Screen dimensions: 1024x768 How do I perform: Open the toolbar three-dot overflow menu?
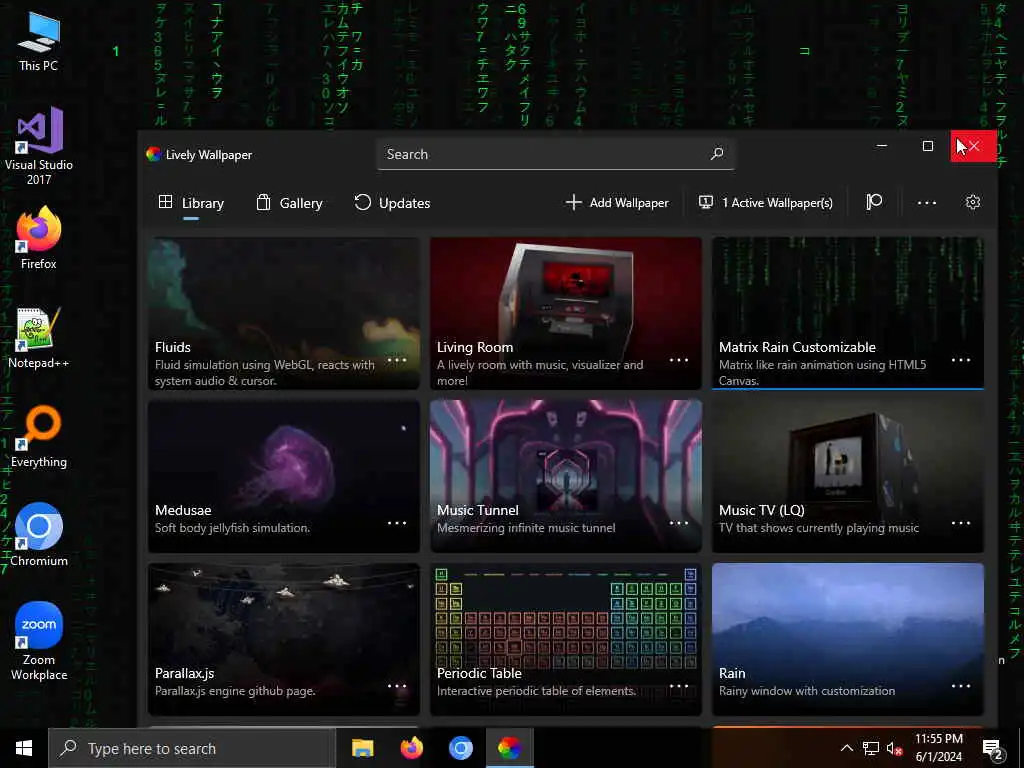927,203
